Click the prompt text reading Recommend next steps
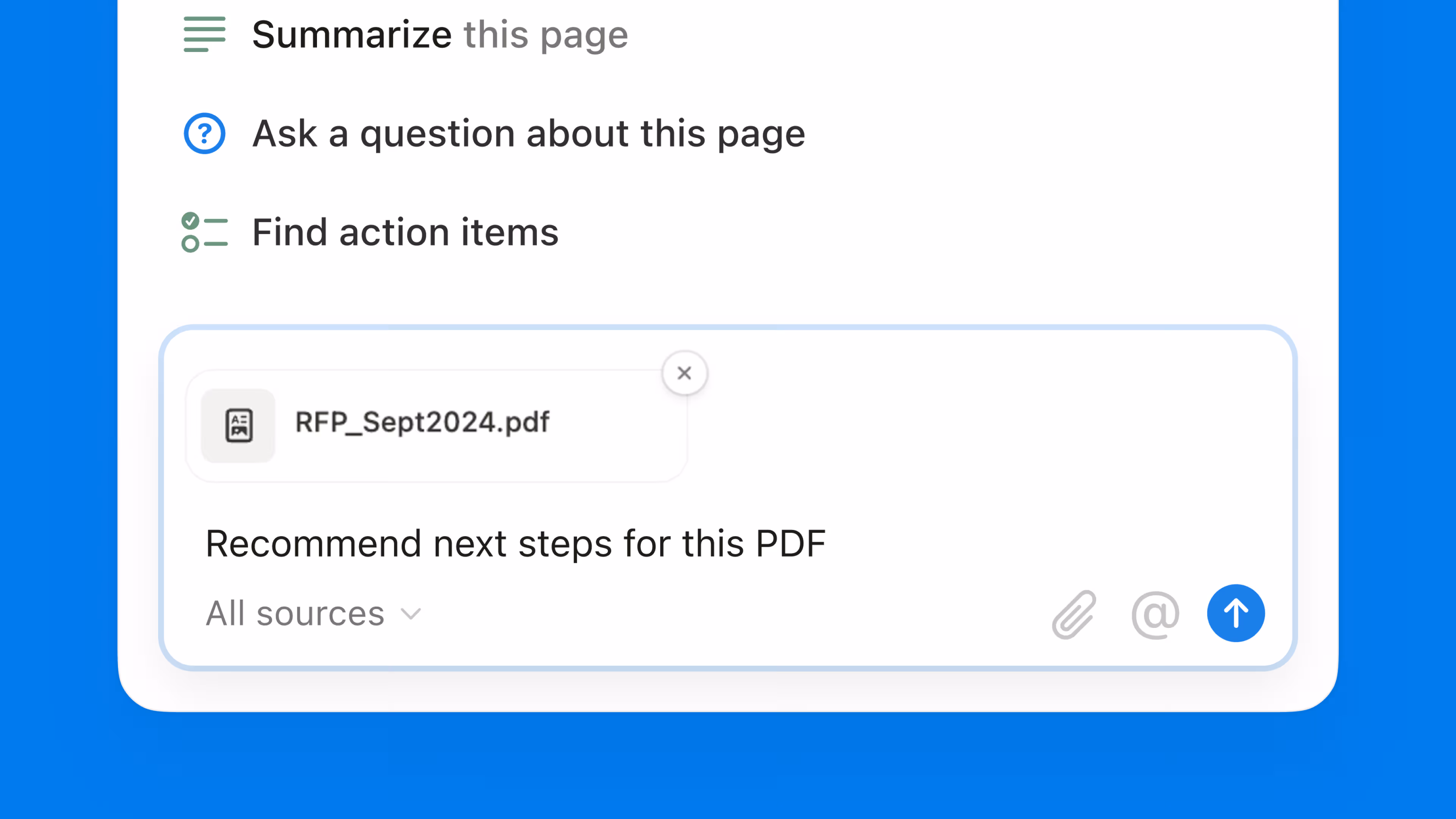The height and width of the screenshot is (819, 1456). pyautogui.click(x=515, y=543)
